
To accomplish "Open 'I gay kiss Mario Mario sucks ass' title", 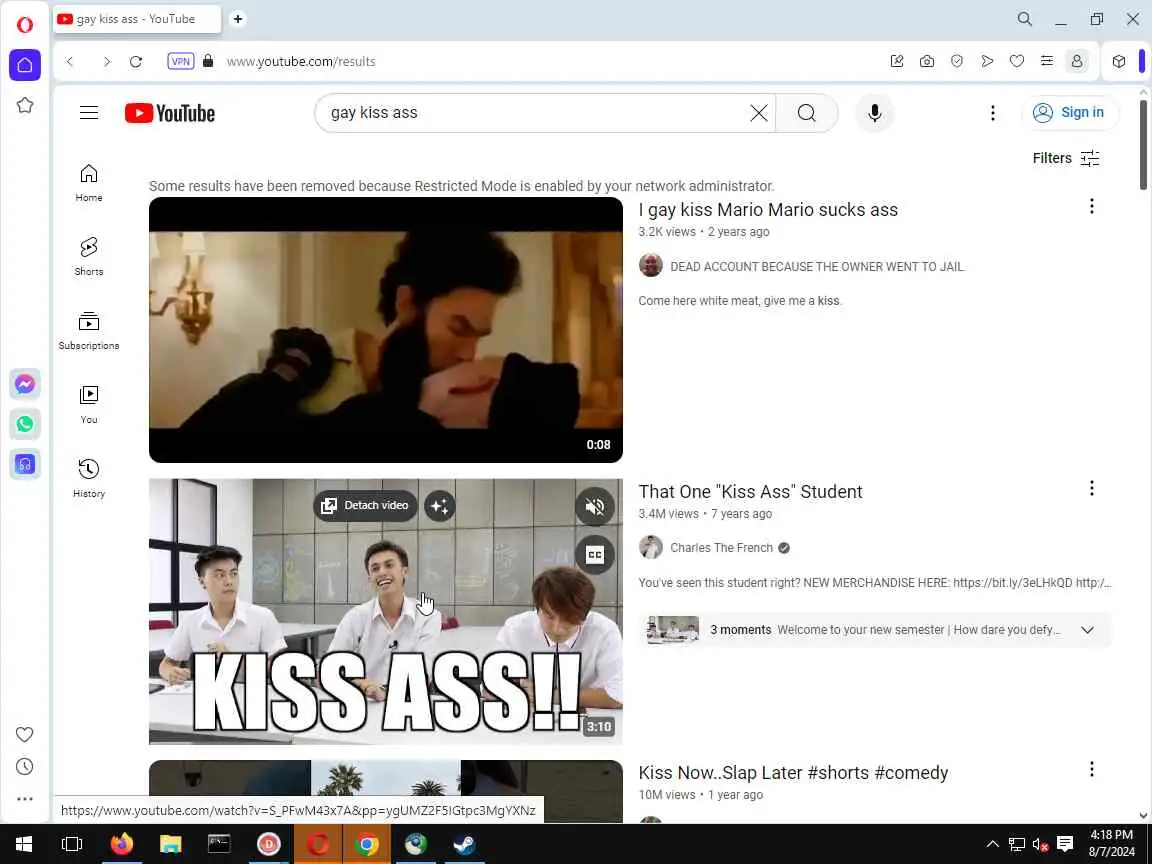I will [768, 209].
